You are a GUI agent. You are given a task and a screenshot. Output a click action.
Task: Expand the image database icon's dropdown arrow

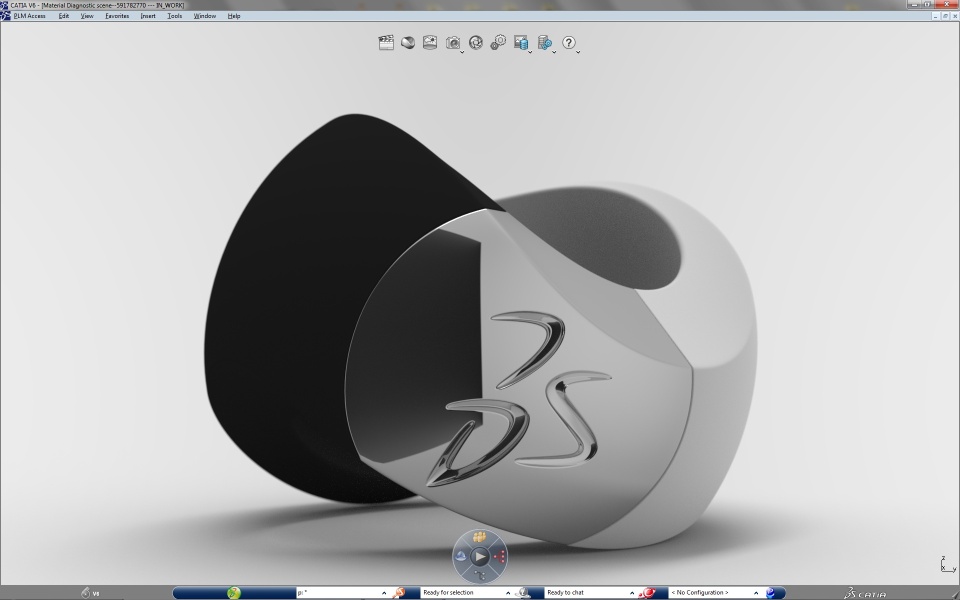click(530, 52)
